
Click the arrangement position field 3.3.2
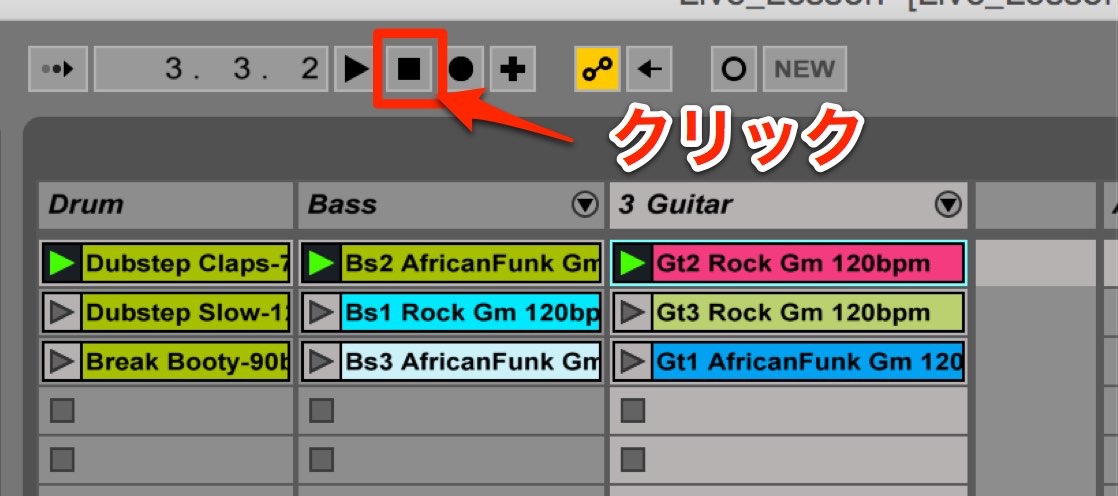click(x=211, y=69)
